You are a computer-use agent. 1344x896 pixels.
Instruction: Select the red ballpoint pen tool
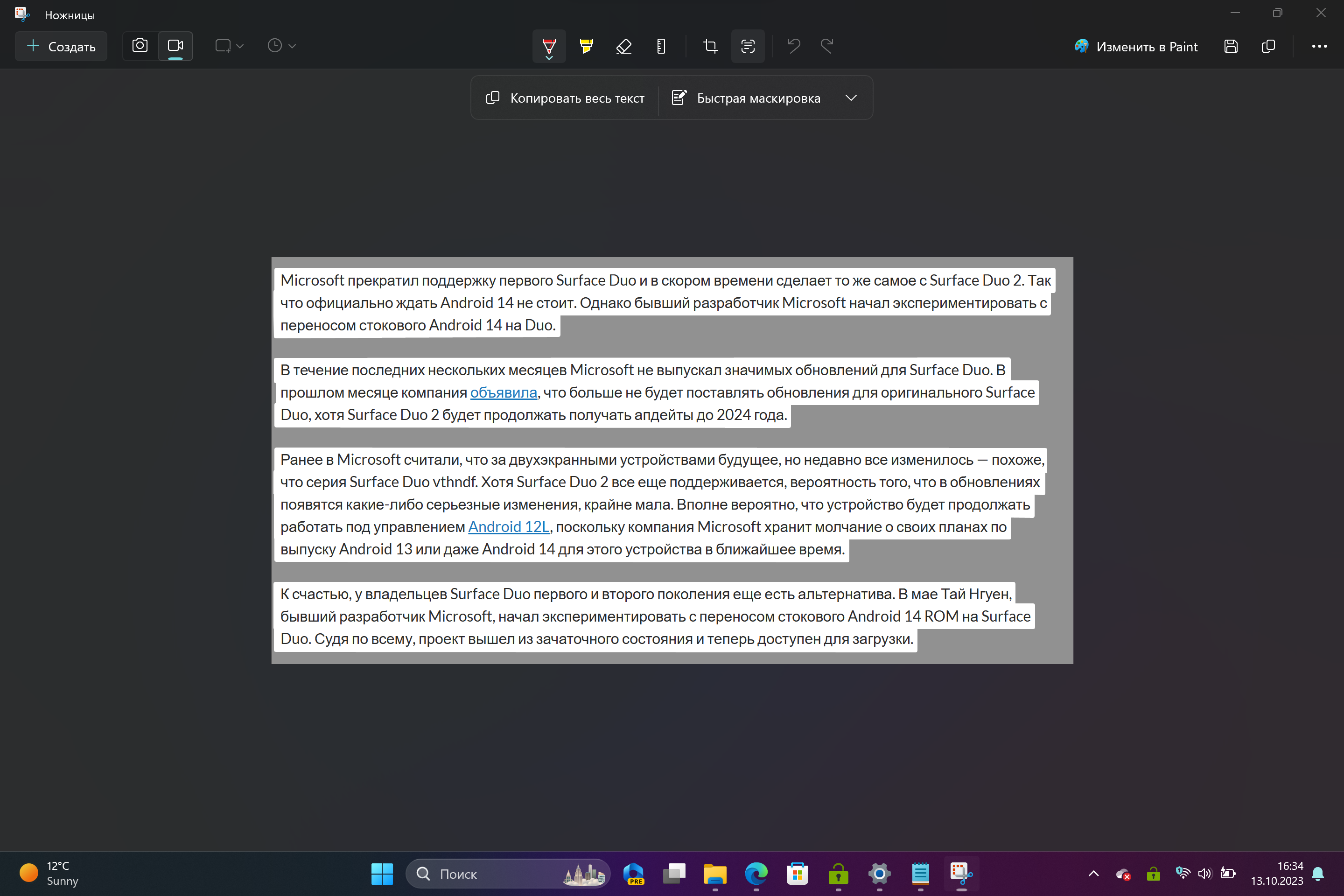[549, 46]
